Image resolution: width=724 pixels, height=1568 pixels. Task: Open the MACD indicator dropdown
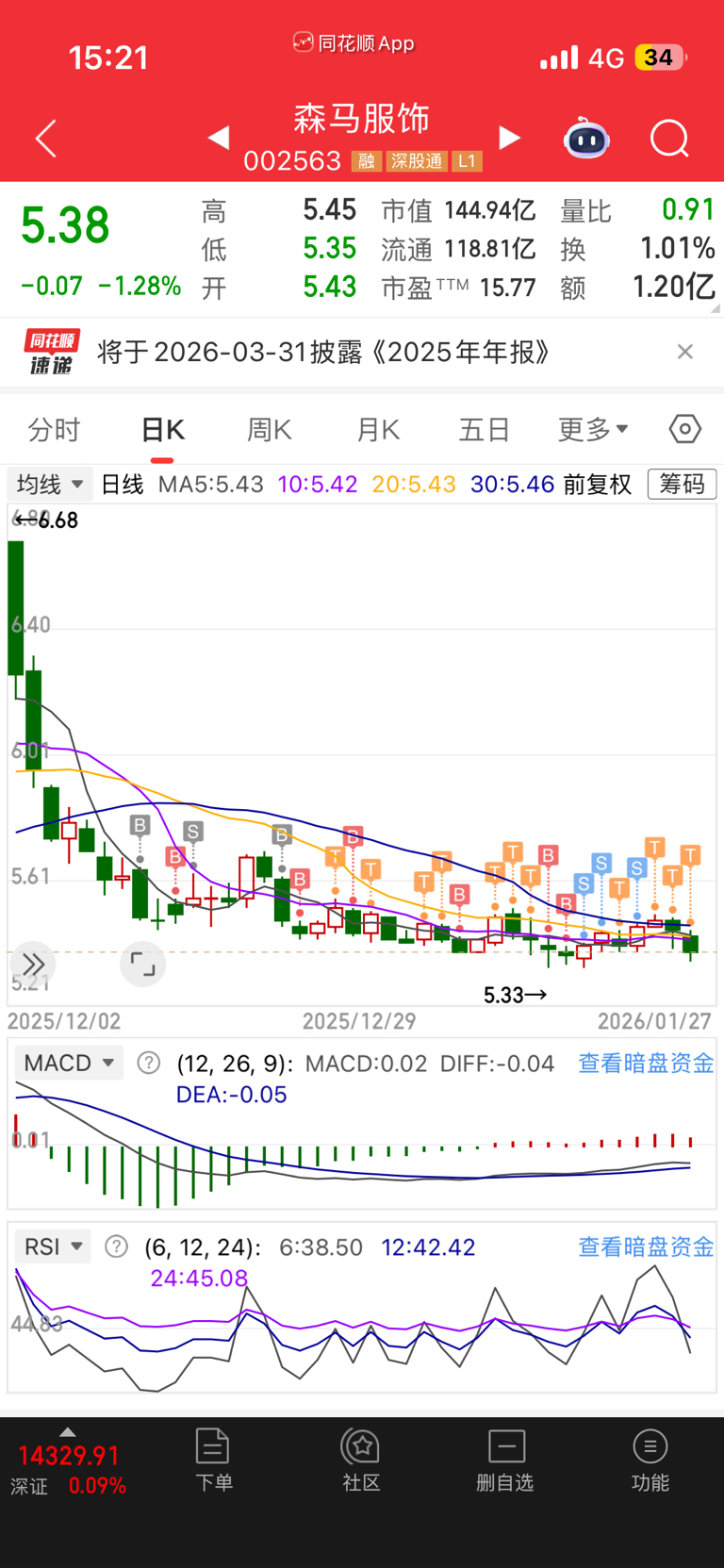[69, 1063]
